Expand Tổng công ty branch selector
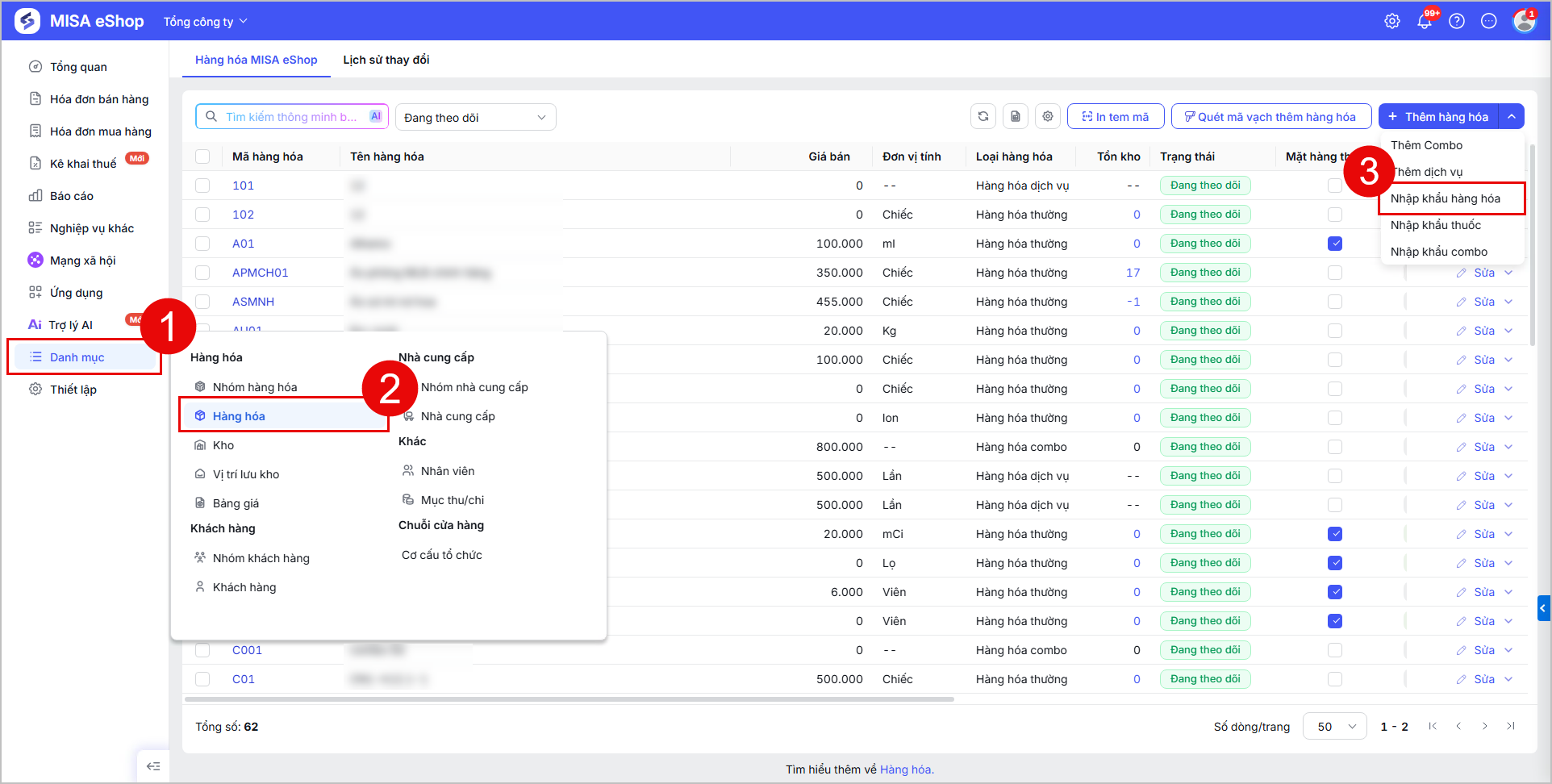The width and height of the screenshot is (1552, 784). pos(206,22)
